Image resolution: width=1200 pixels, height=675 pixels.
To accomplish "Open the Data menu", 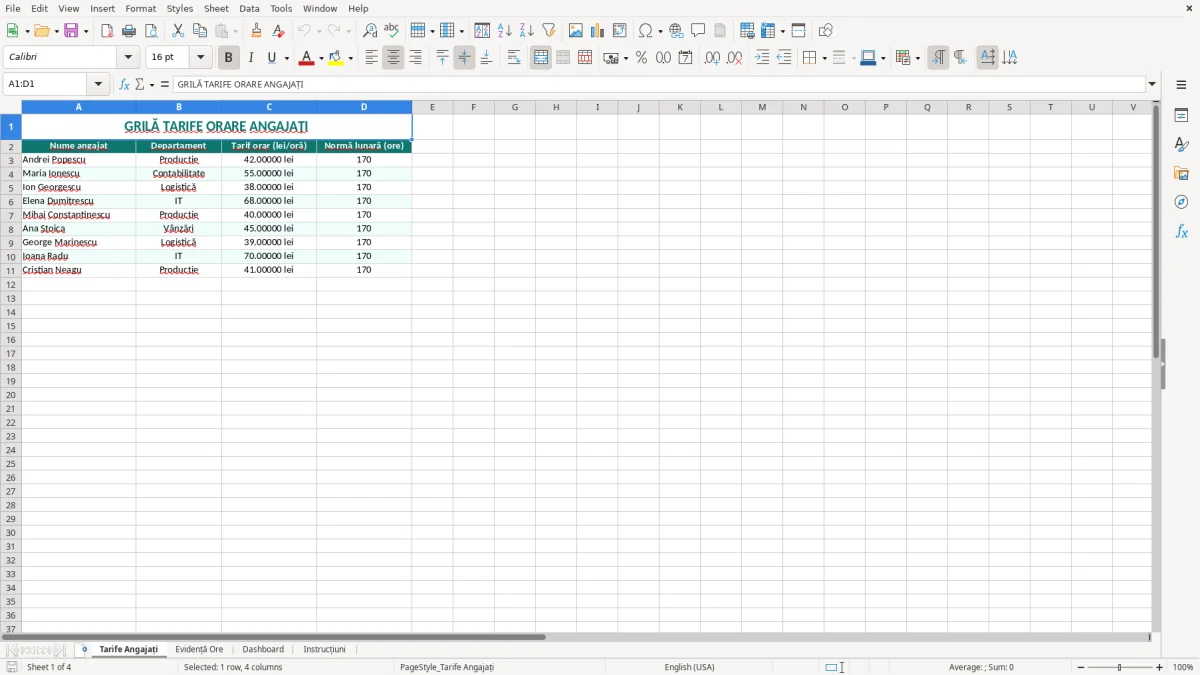I will 249,8.
